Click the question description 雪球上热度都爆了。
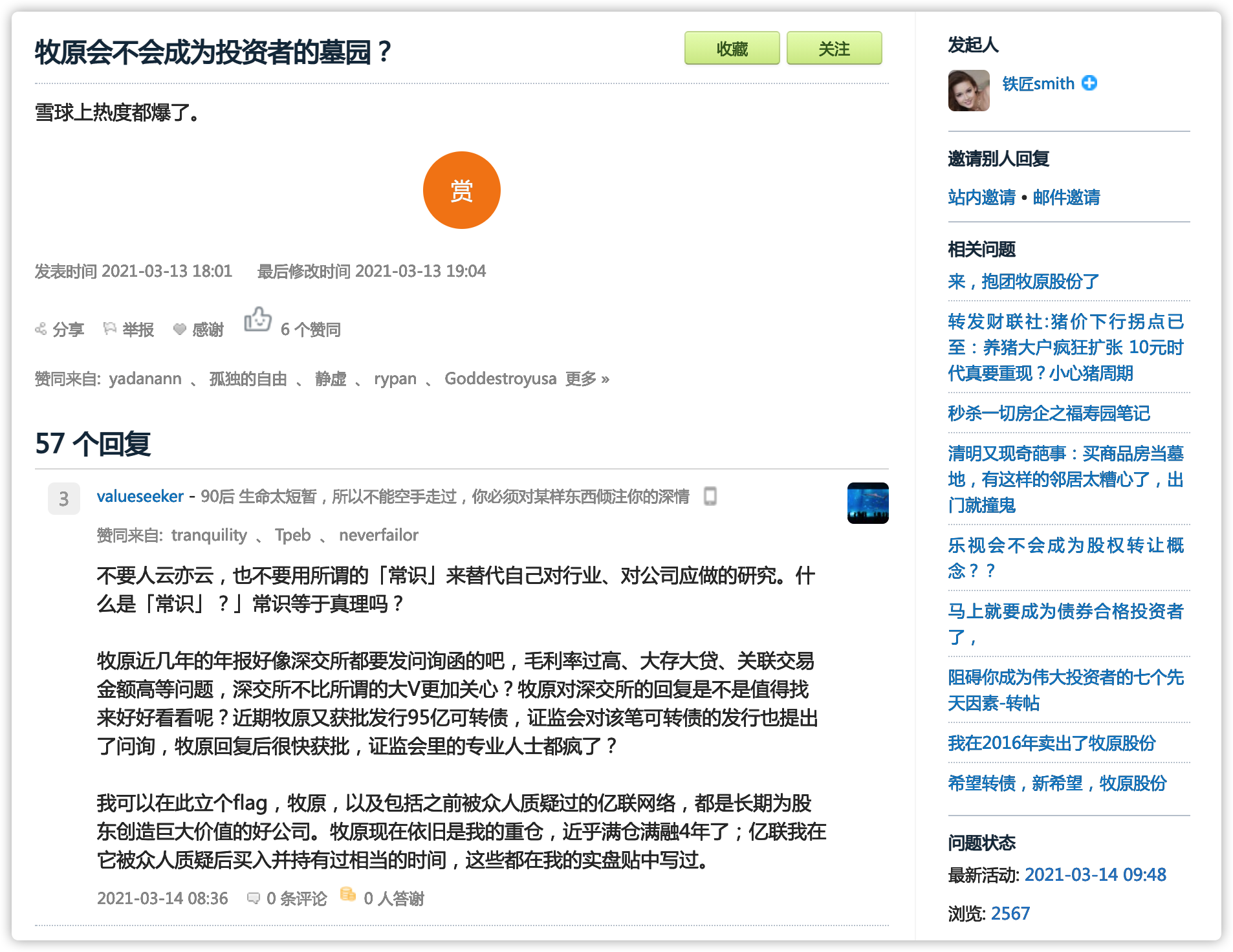 coord(118,113)
